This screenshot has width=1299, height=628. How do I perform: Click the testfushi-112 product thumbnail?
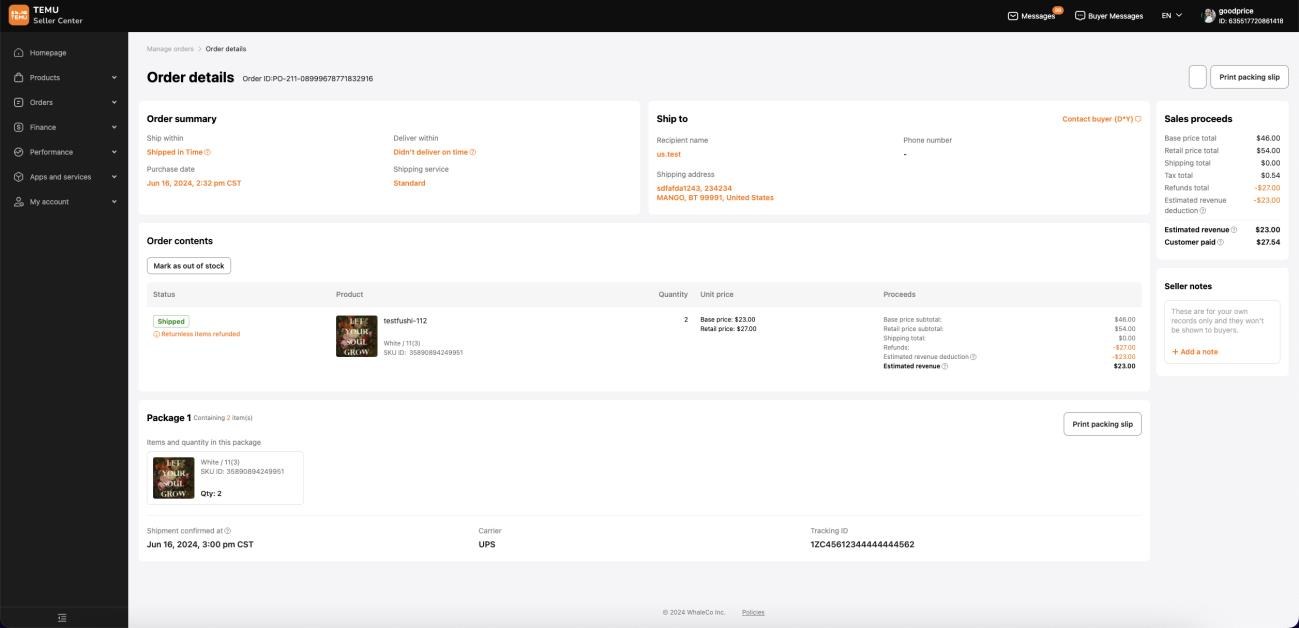click(x=356, y=336)
